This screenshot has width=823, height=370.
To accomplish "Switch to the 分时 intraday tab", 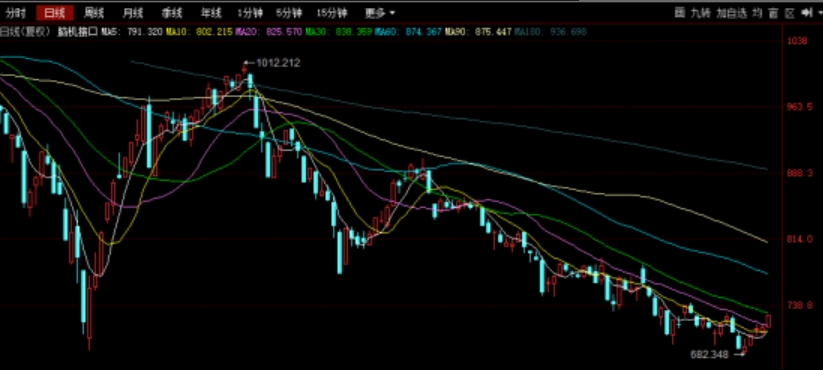I will 15,13.
